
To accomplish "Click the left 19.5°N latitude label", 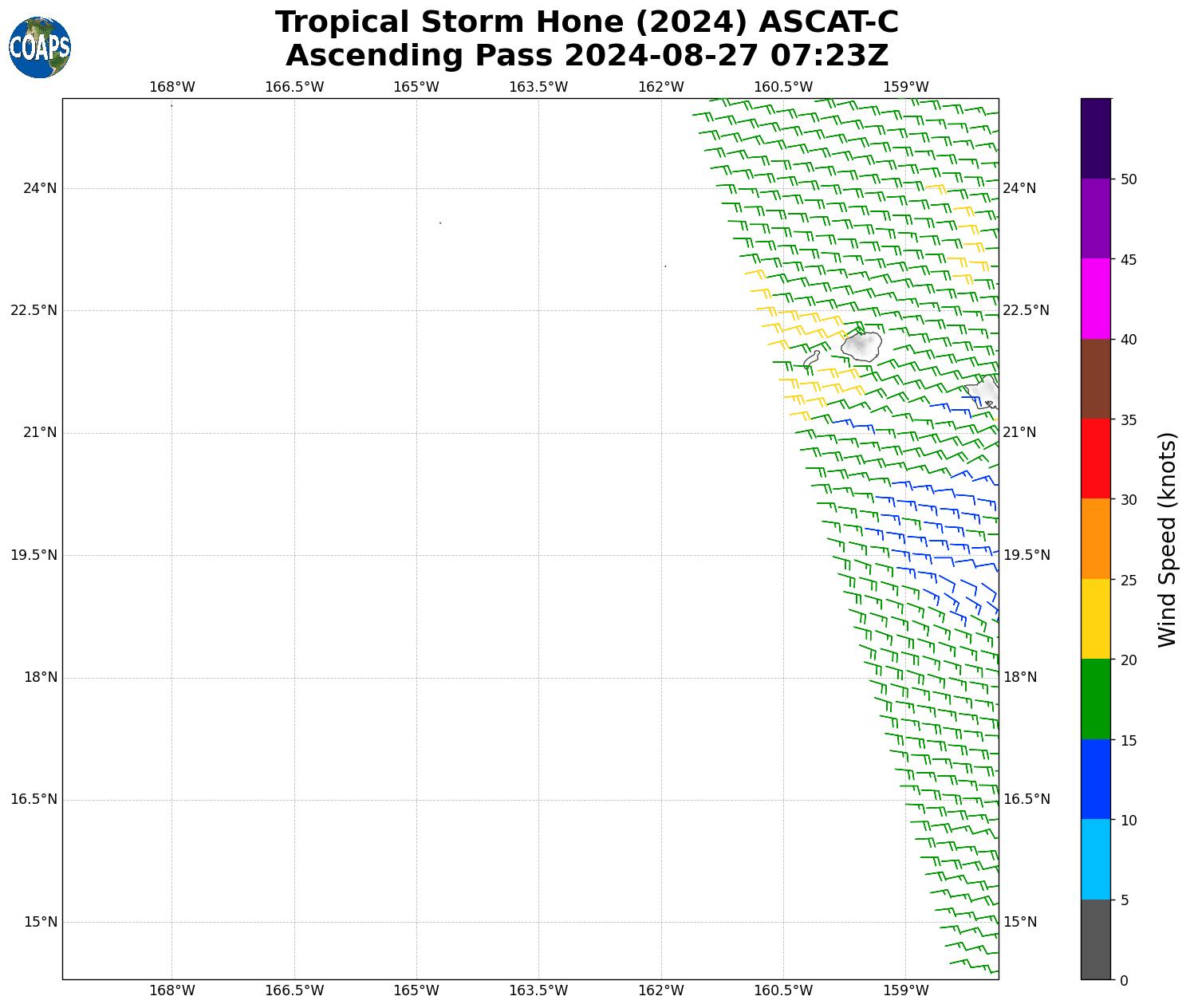I will pos(33,555).
